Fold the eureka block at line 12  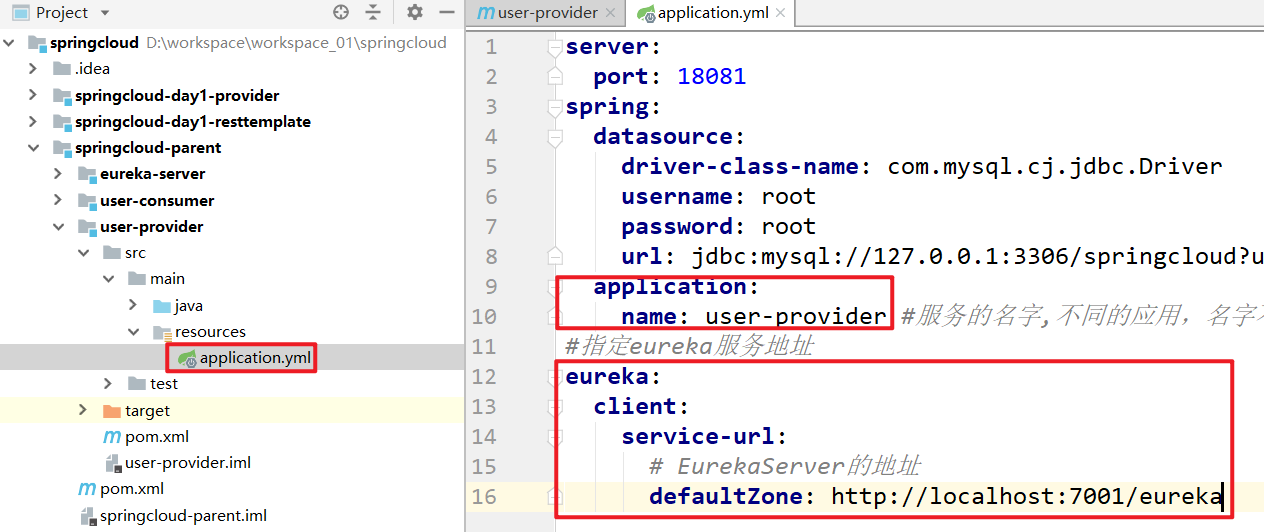(556, 377)
